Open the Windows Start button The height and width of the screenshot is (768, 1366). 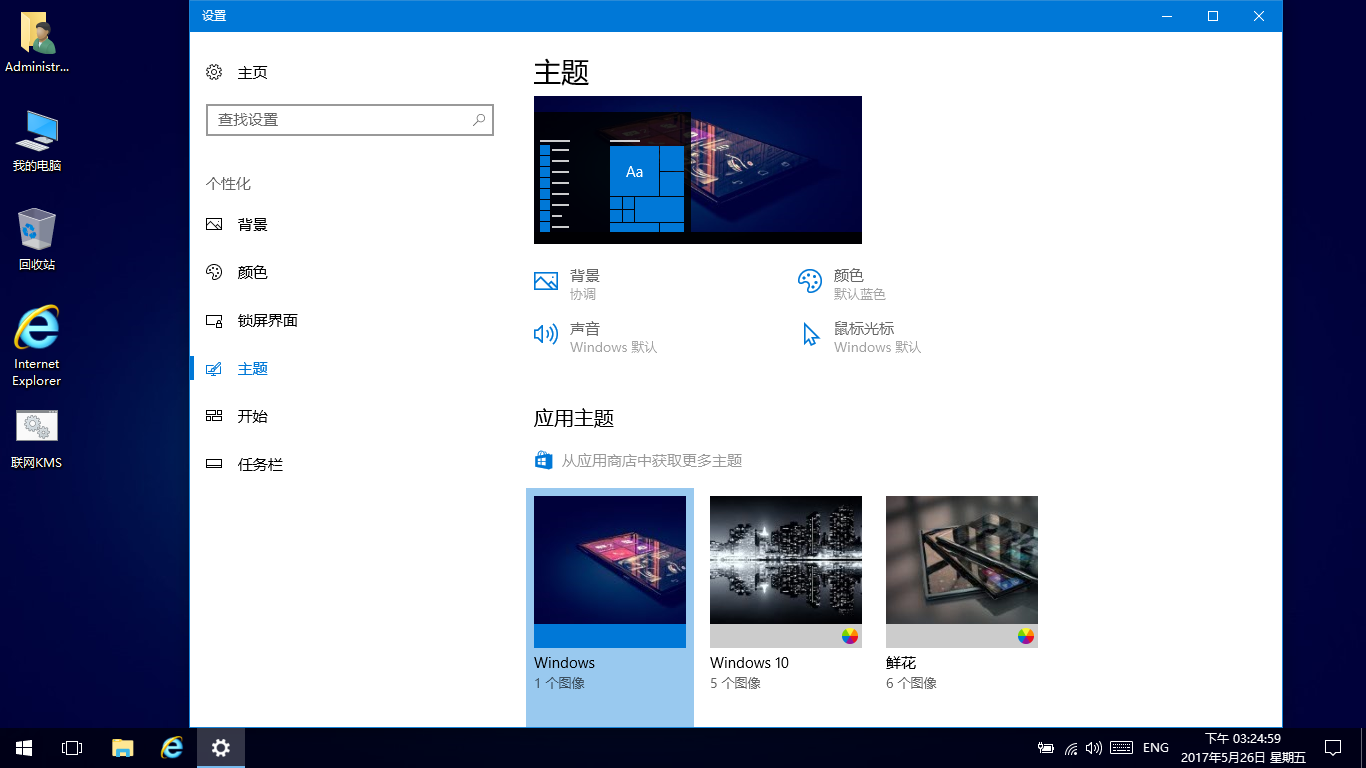[24, 748]
